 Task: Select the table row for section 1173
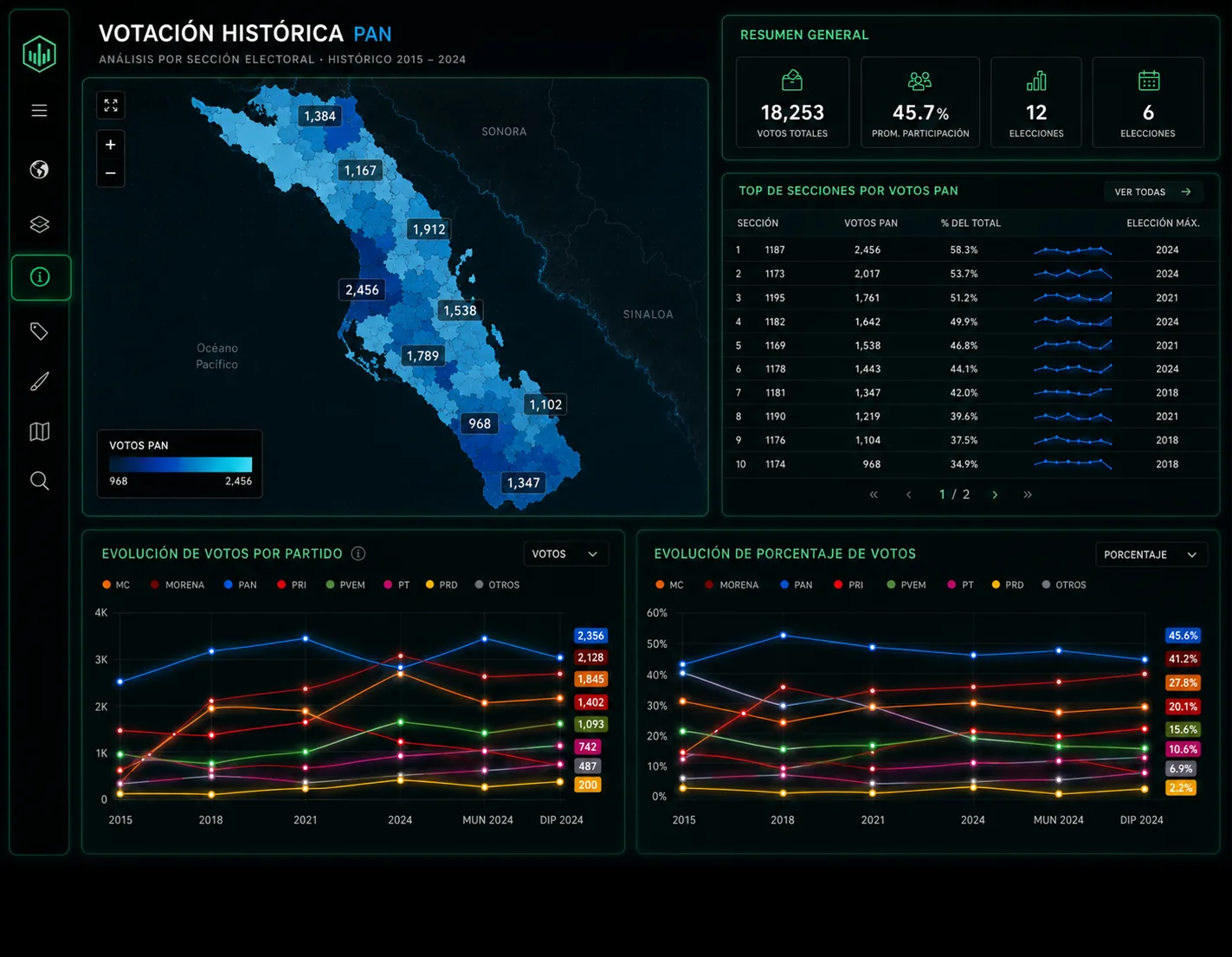click(971, 274)
